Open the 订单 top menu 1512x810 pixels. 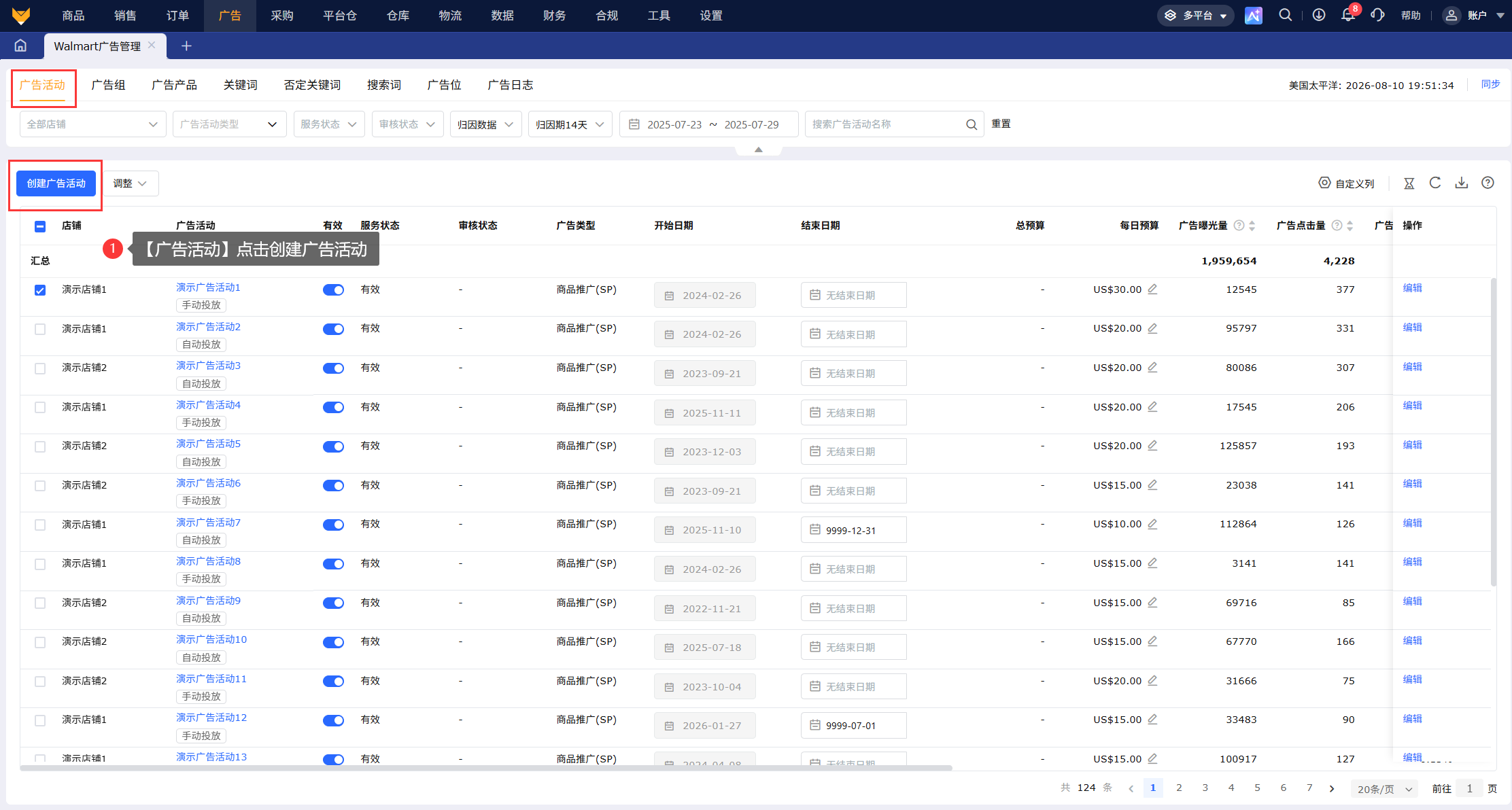177,16
